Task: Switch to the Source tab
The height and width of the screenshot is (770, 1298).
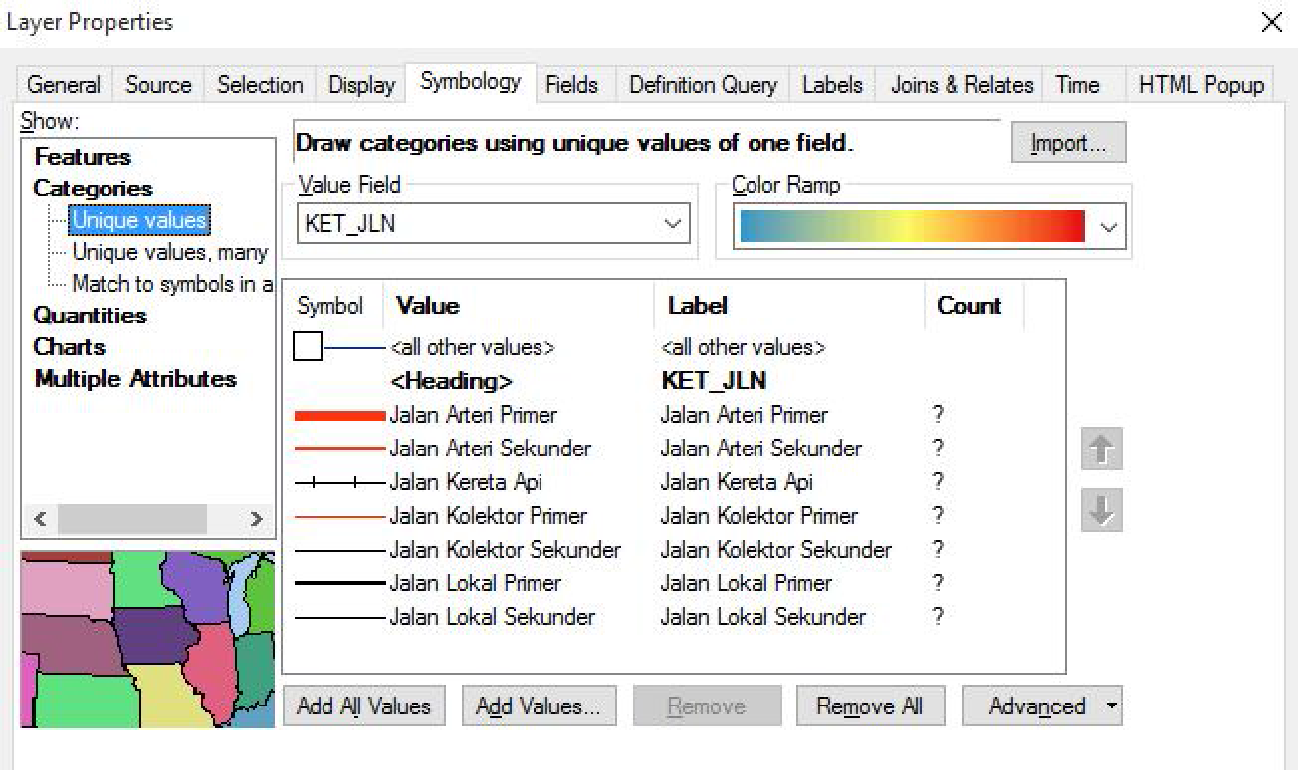Action: [x=158, y=85]
